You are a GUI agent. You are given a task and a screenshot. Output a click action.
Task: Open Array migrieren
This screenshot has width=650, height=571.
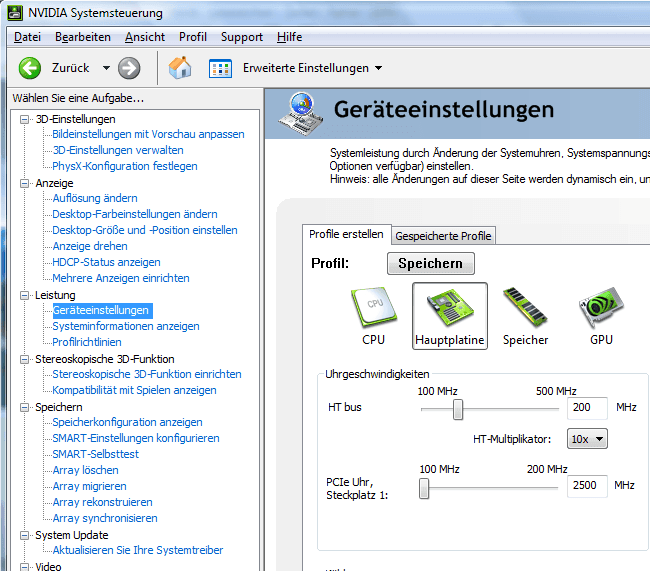(89, 486)
